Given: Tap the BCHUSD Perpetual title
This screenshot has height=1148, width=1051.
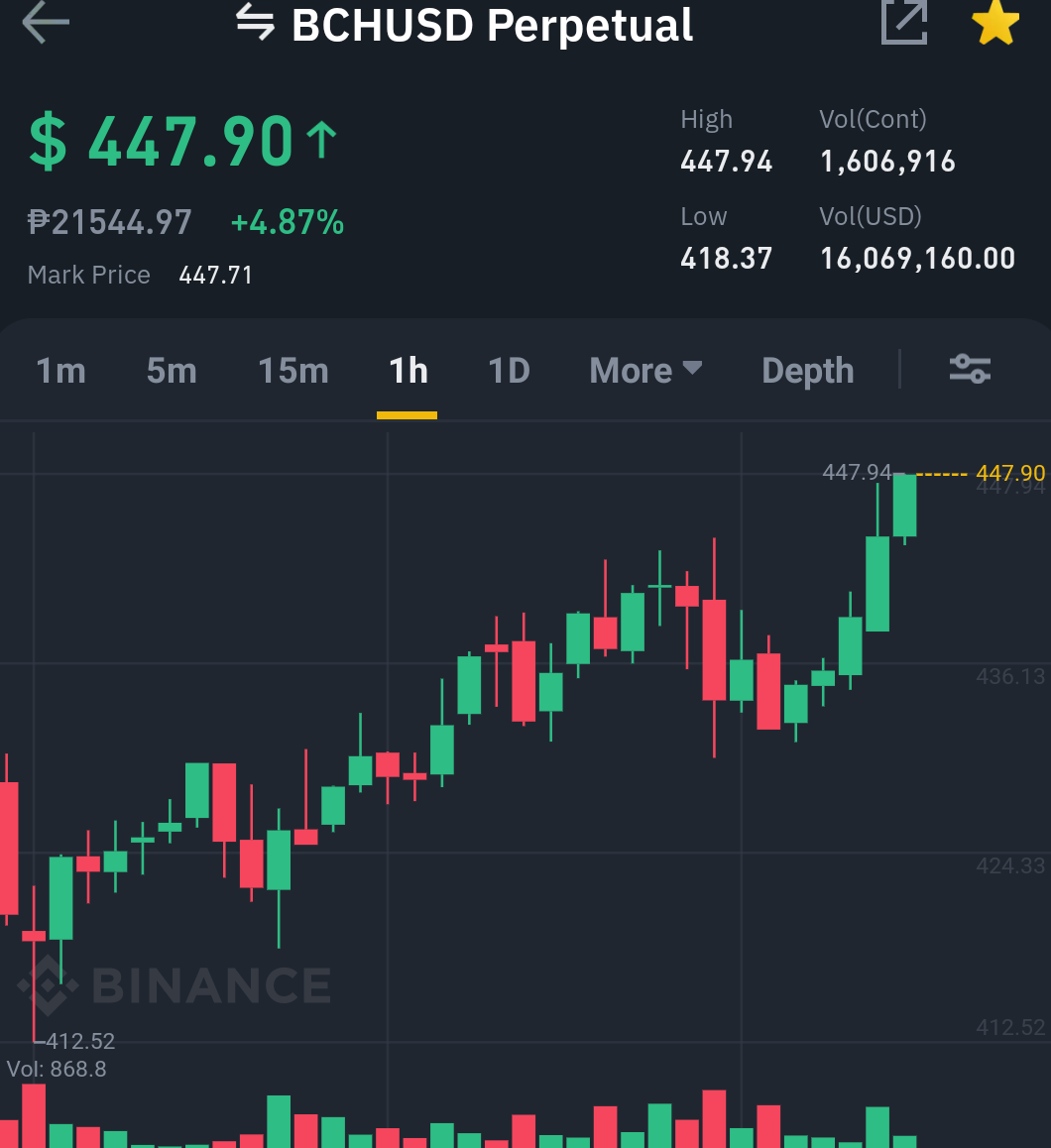Looking at the screenshot, I should (492, 25).
